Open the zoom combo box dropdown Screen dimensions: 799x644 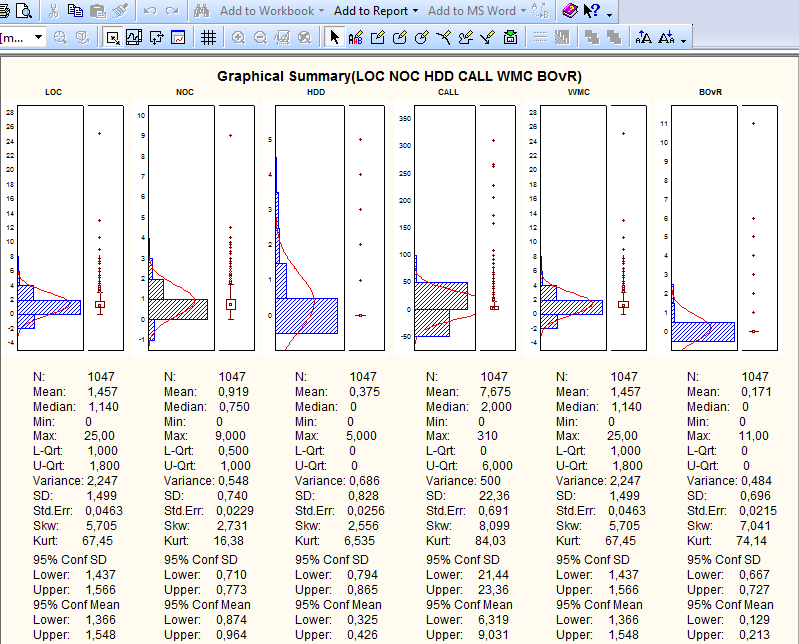tap(38, 38)
